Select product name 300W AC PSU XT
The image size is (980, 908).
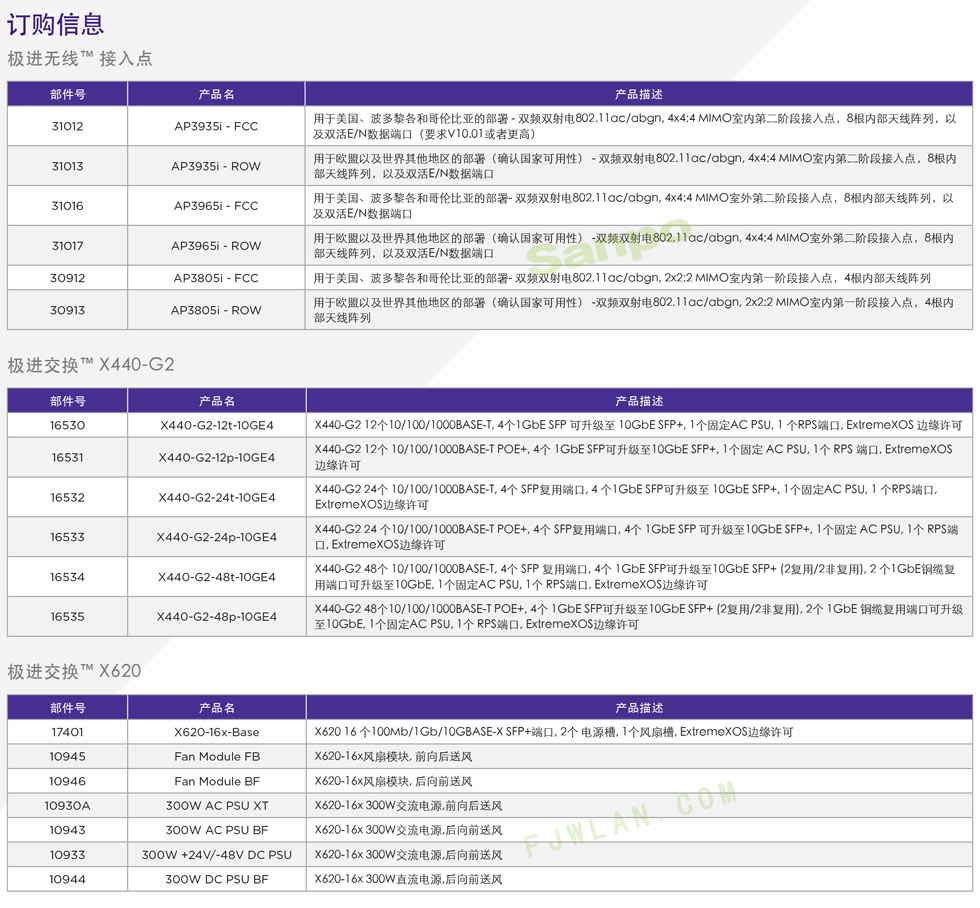click(x=217, y=806)
